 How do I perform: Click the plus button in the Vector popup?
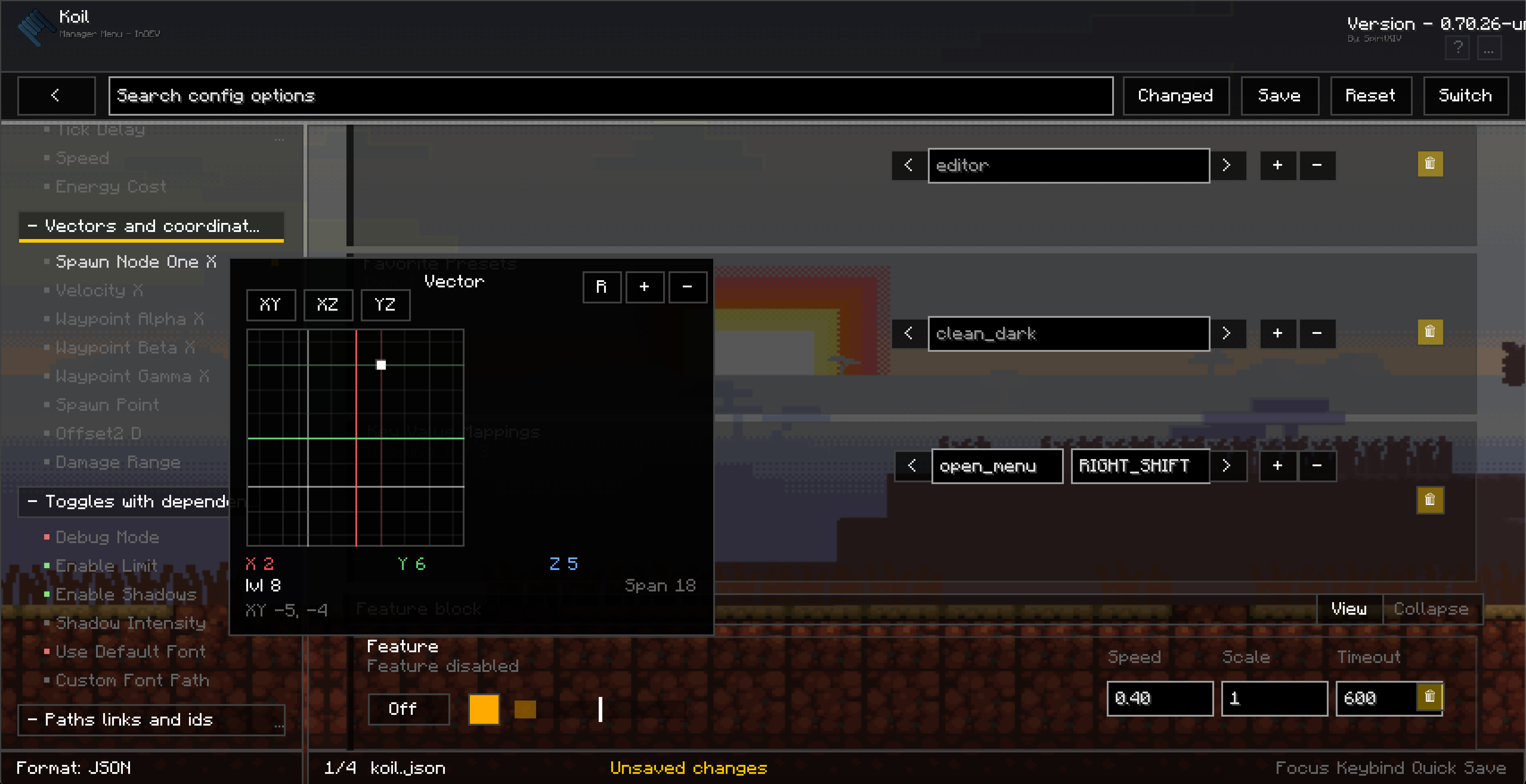coord(645,287)
